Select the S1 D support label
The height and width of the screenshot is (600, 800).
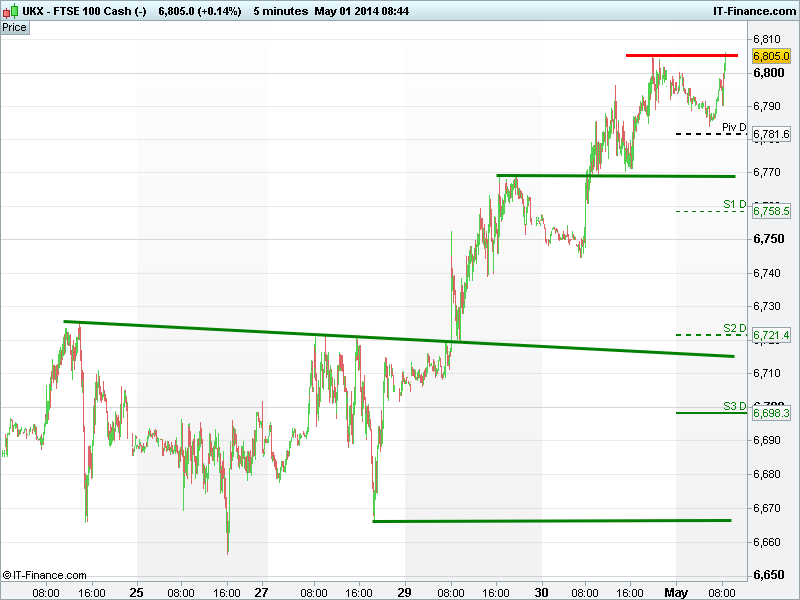[x=735, y=204]
